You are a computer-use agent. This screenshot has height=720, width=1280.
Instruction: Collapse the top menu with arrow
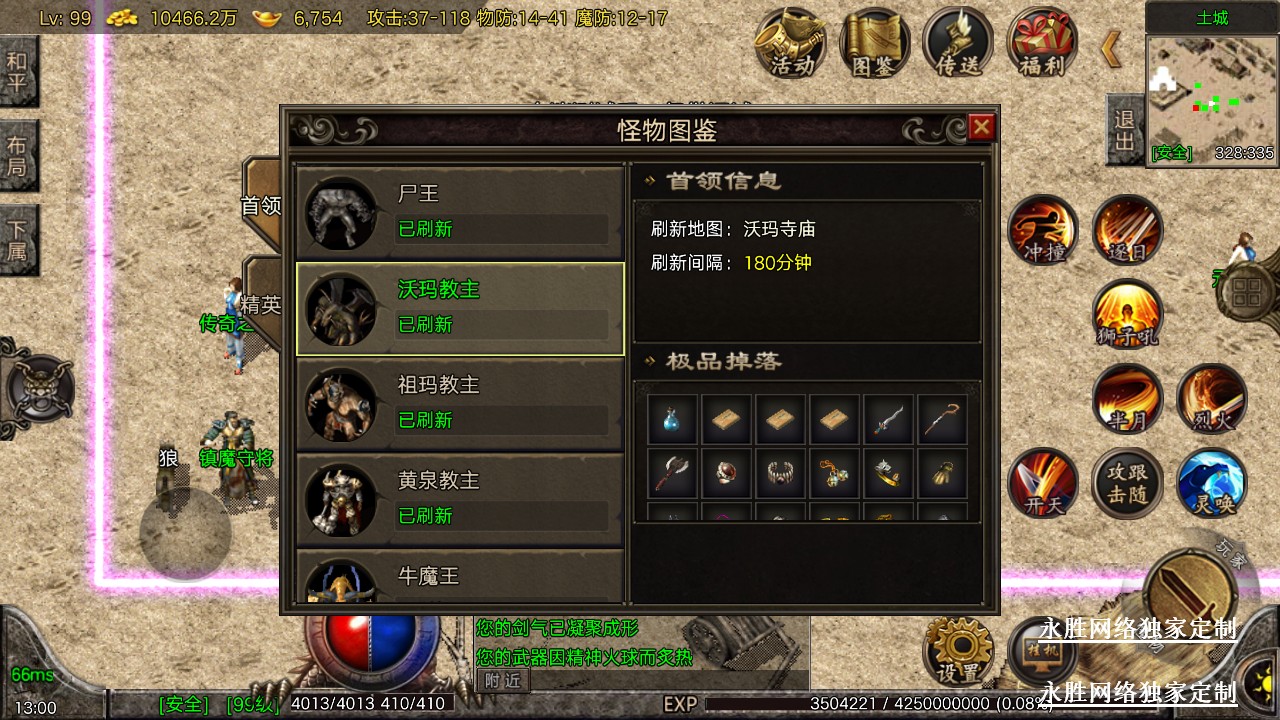[1111, 48]
